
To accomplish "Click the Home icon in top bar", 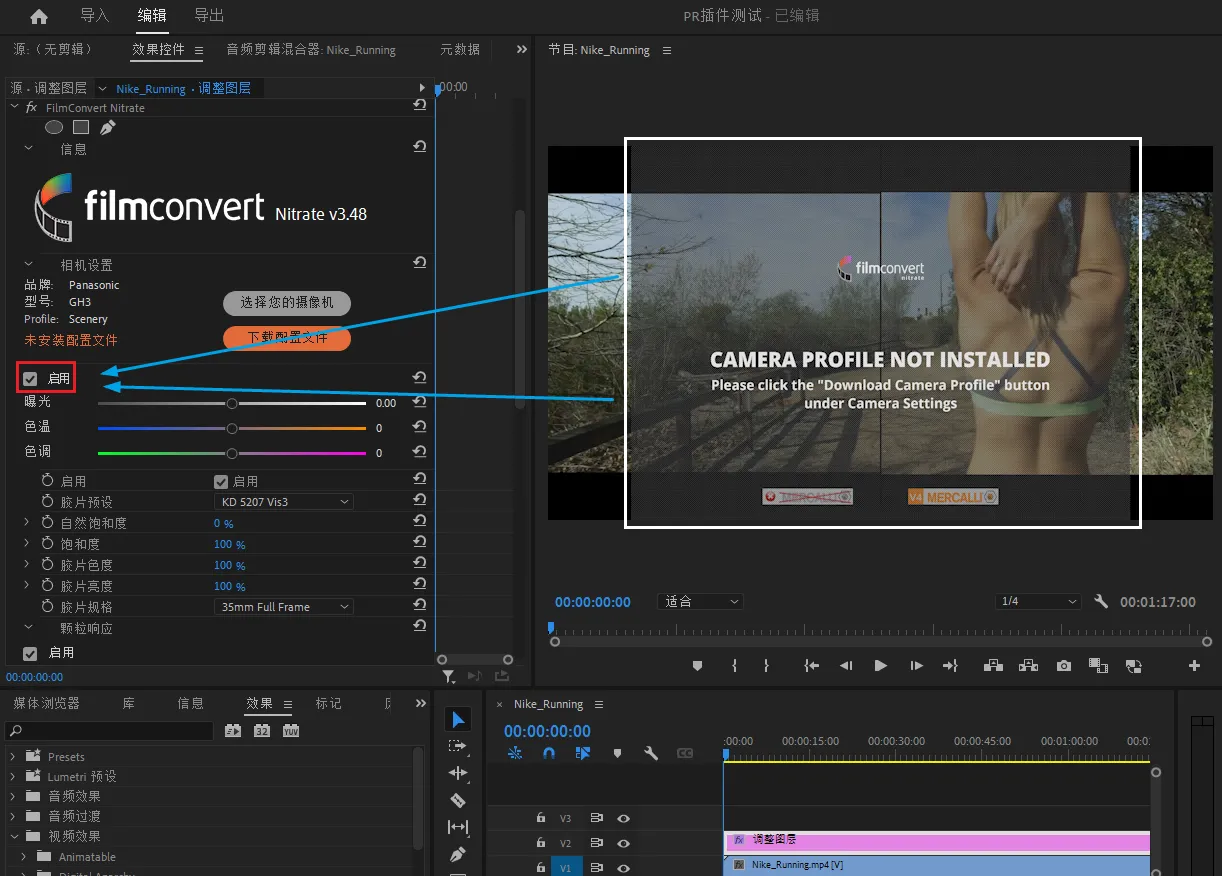I will coord(39,16).
